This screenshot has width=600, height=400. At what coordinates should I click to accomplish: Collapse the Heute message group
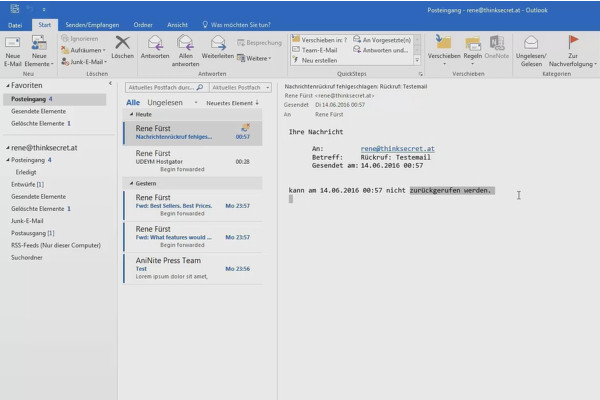pos(132,114)
